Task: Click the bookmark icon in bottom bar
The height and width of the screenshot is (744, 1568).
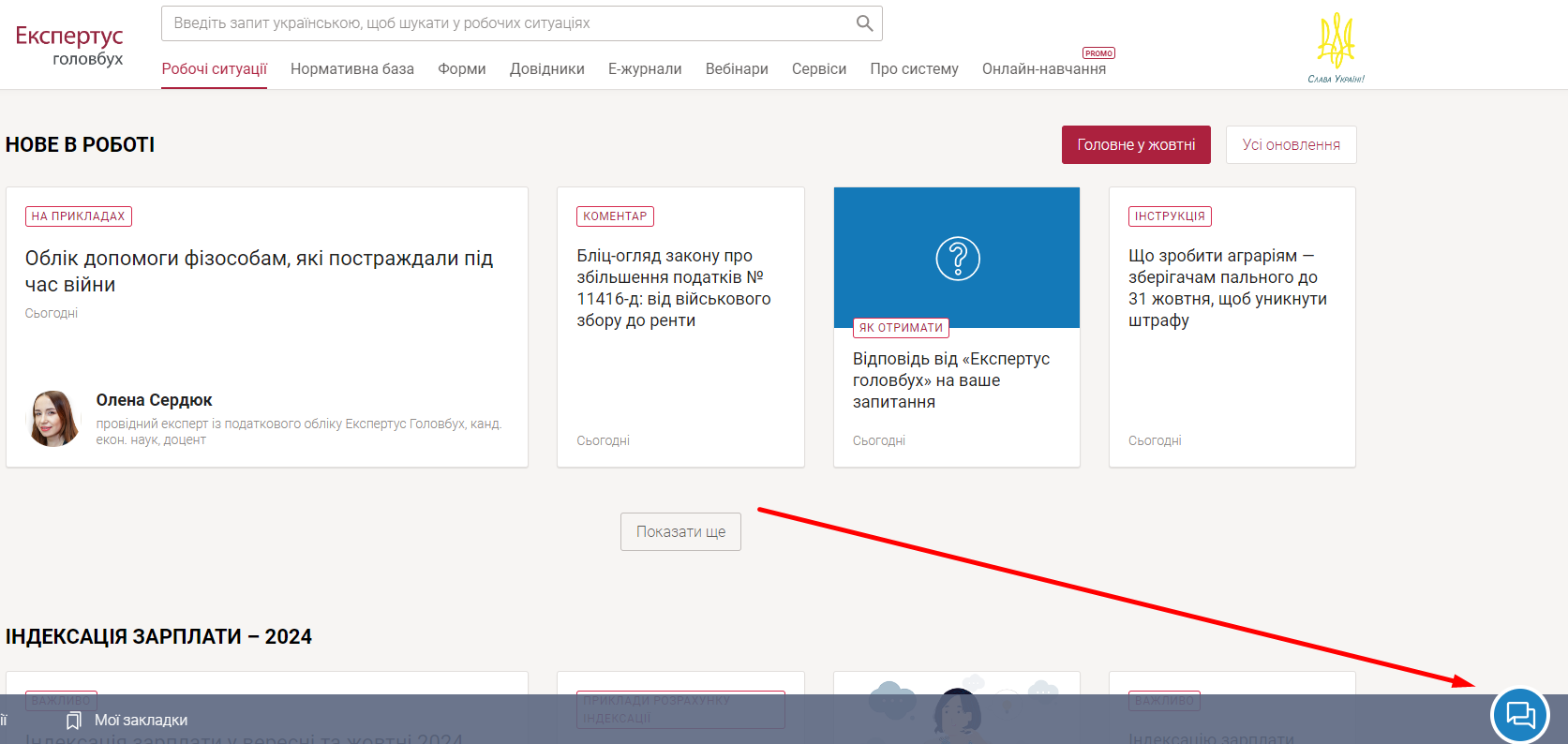Action: [74, 721]
